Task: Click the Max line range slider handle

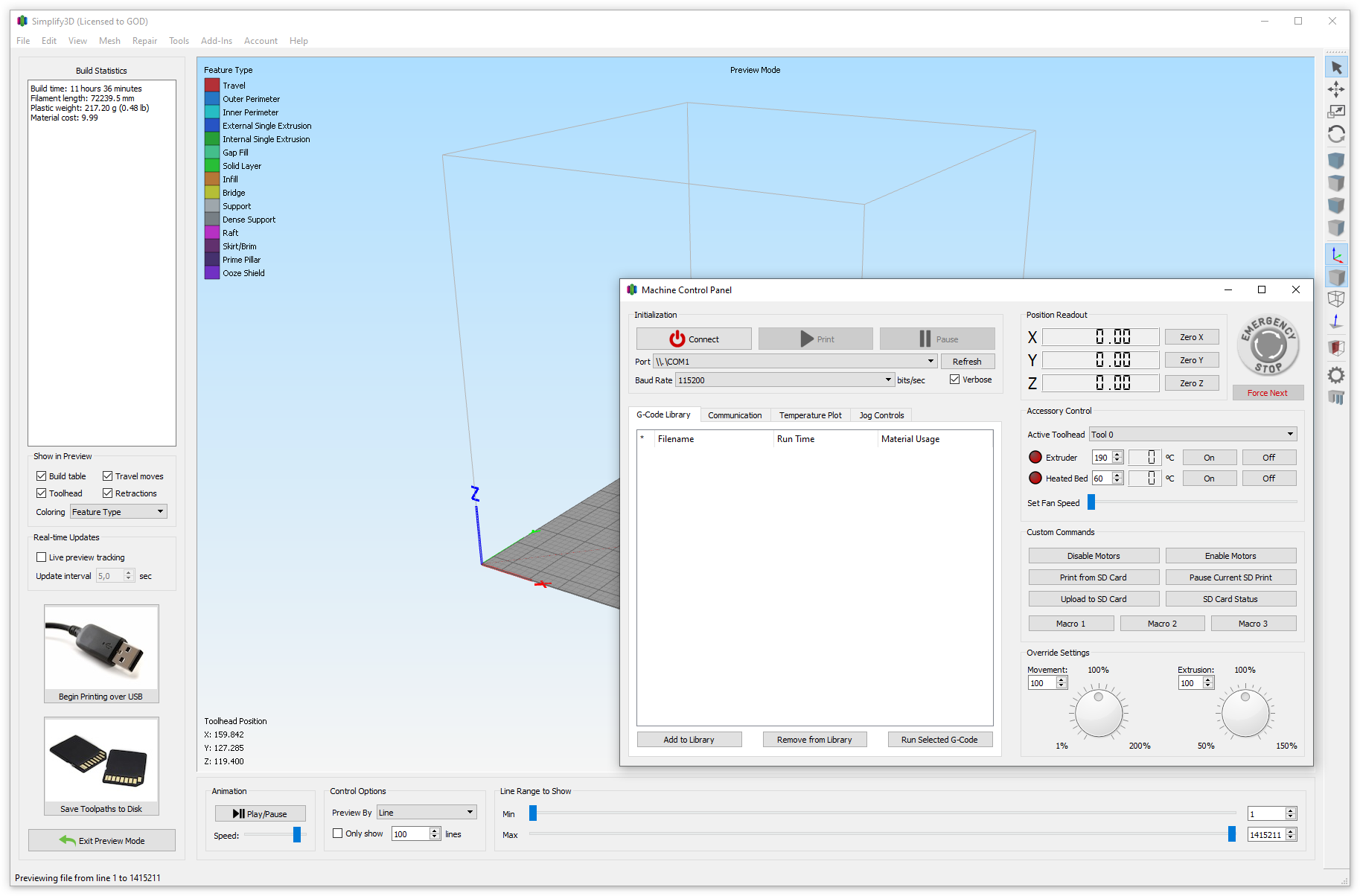Action: pyautogui.click(x=1232, y=834)
